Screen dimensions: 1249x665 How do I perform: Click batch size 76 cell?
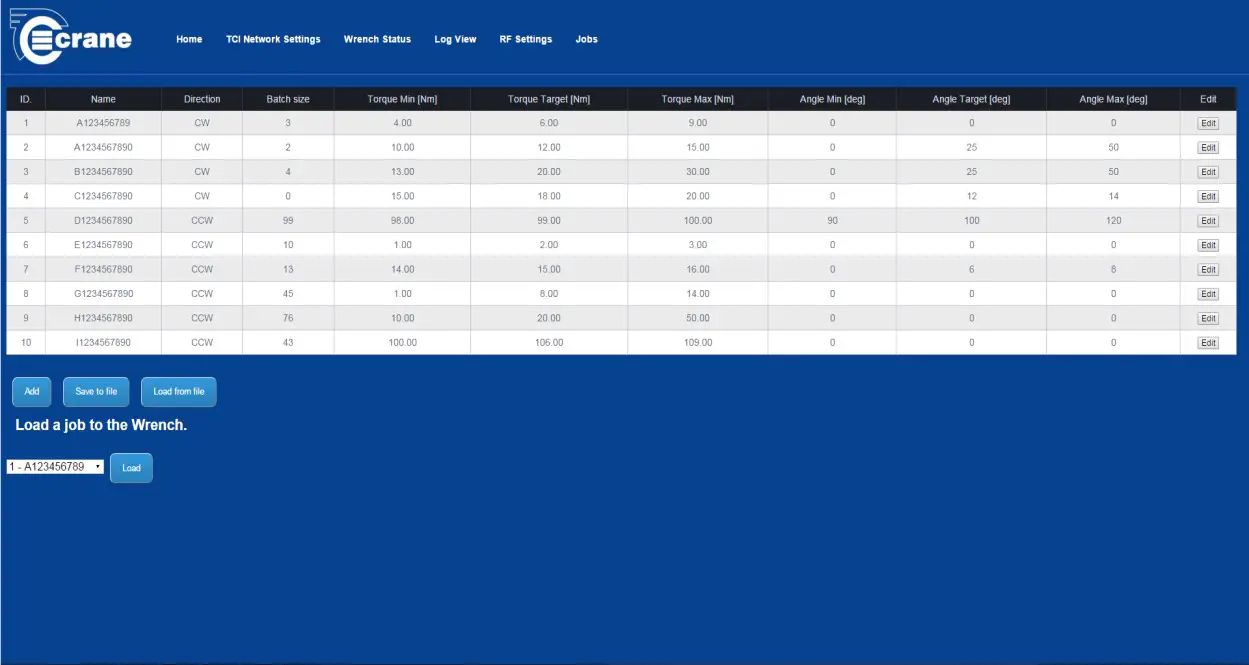(x=288, y=318)
